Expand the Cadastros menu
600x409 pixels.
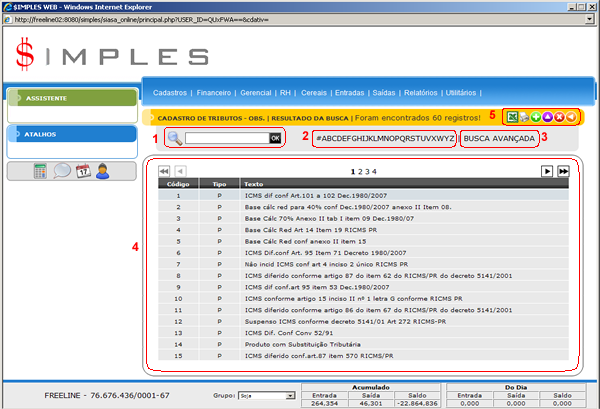[x=169, y=92]
